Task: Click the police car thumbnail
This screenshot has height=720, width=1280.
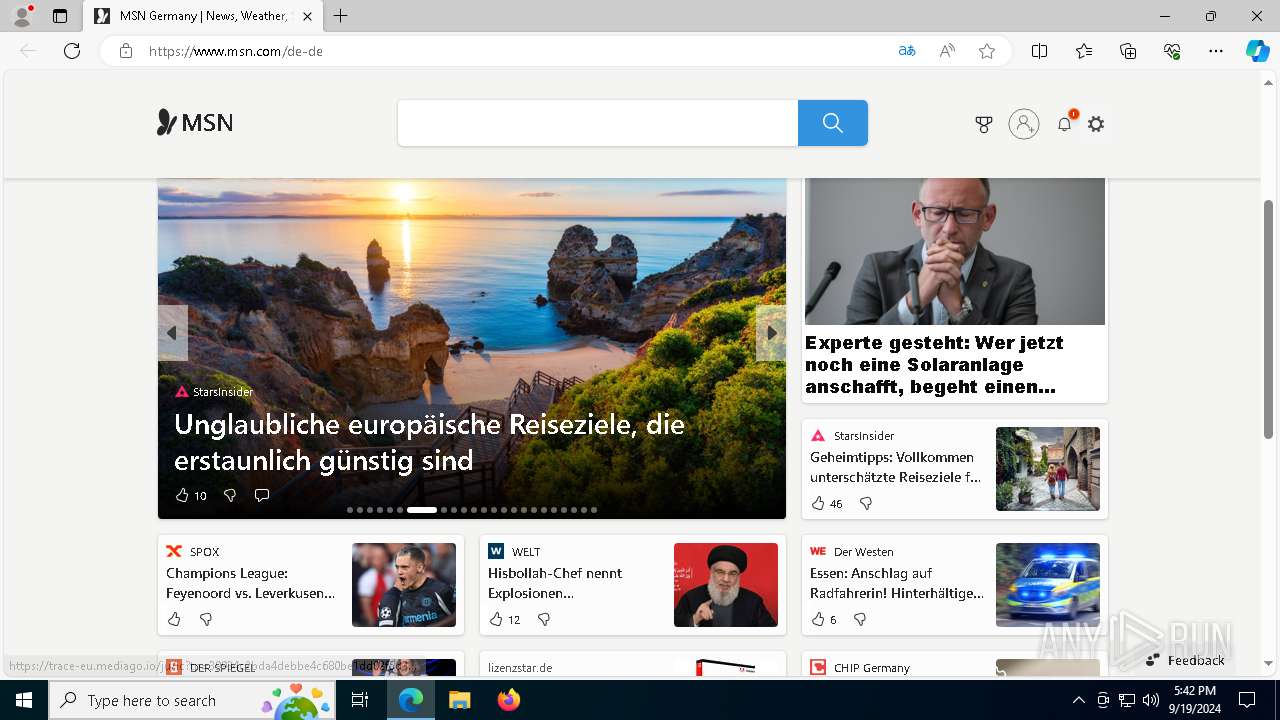Action: point(1048,585)
